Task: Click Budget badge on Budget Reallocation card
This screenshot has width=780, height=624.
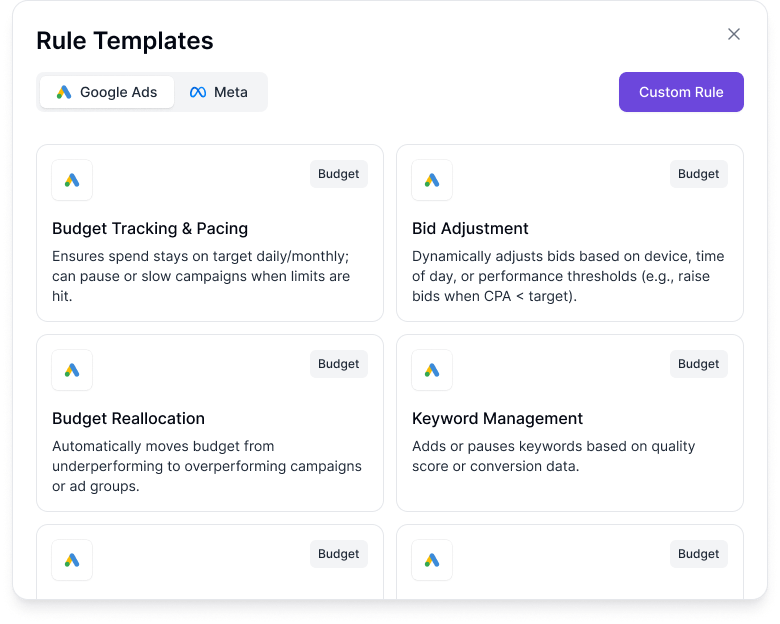Action: [x=339, y=364]
